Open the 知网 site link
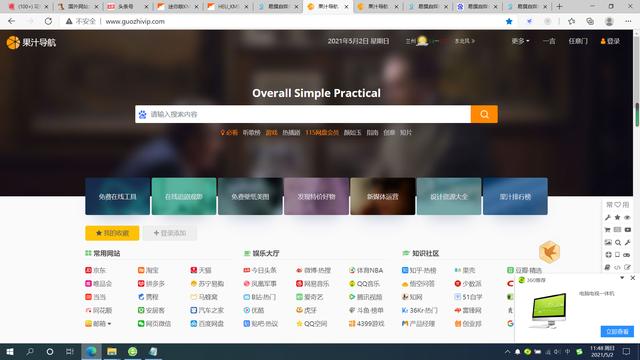Screen dimensions: 640x360 pos(412,297)
